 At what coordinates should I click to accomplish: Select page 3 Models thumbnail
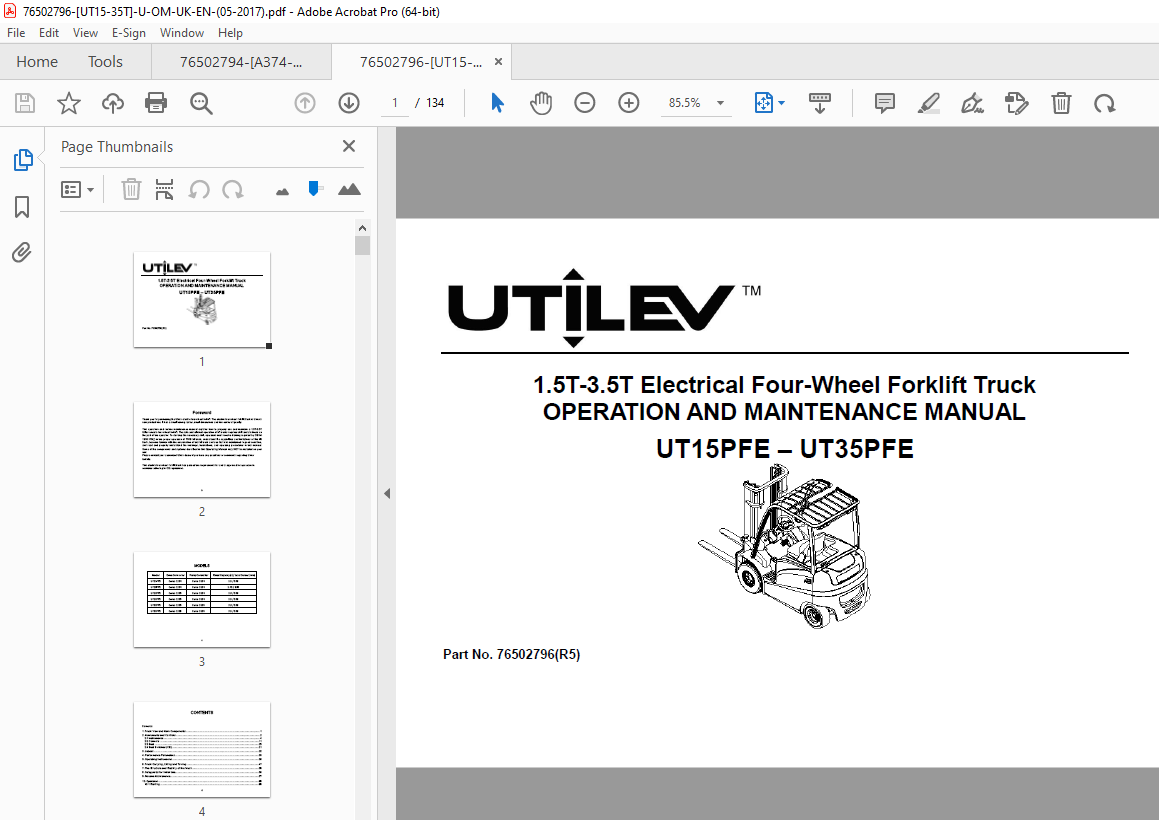point(202,600)
